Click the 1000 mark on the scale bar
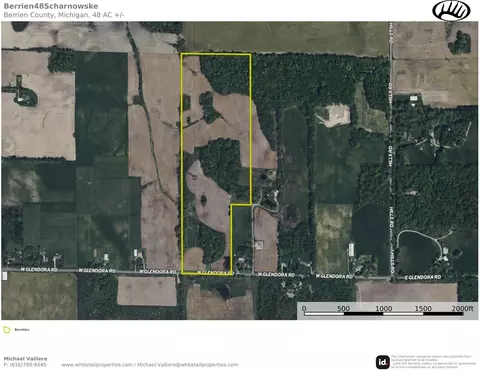Image resolution: width=480 pixels, height=371 pixels. [x=384, y=309]
